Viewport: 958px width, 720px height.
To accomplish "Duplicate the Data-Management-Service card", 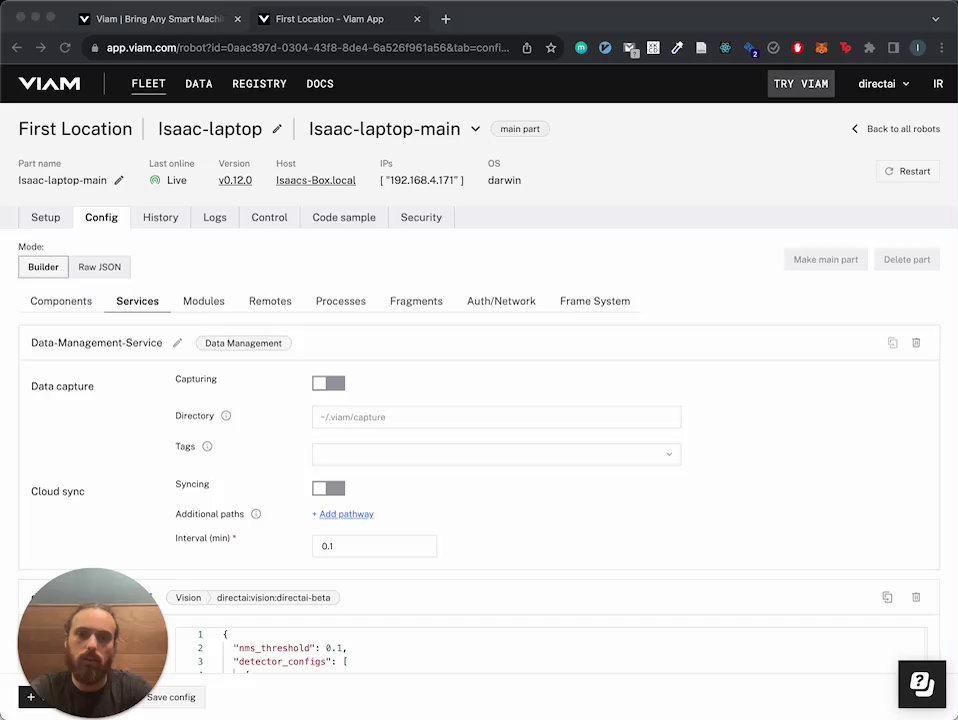I will pos(893,343).
